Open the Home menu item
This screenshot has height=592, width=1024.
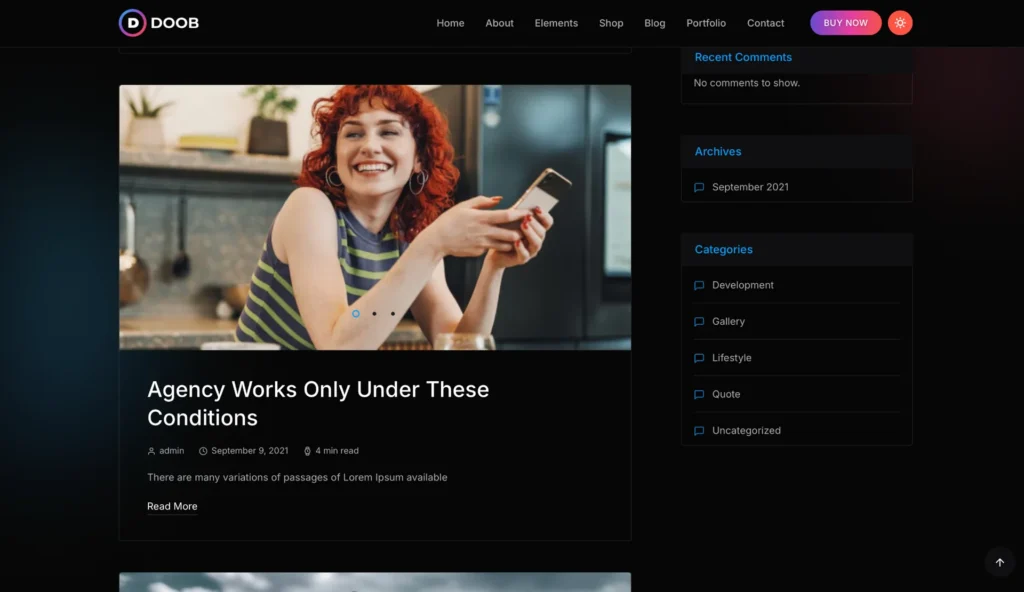(450, 23)
